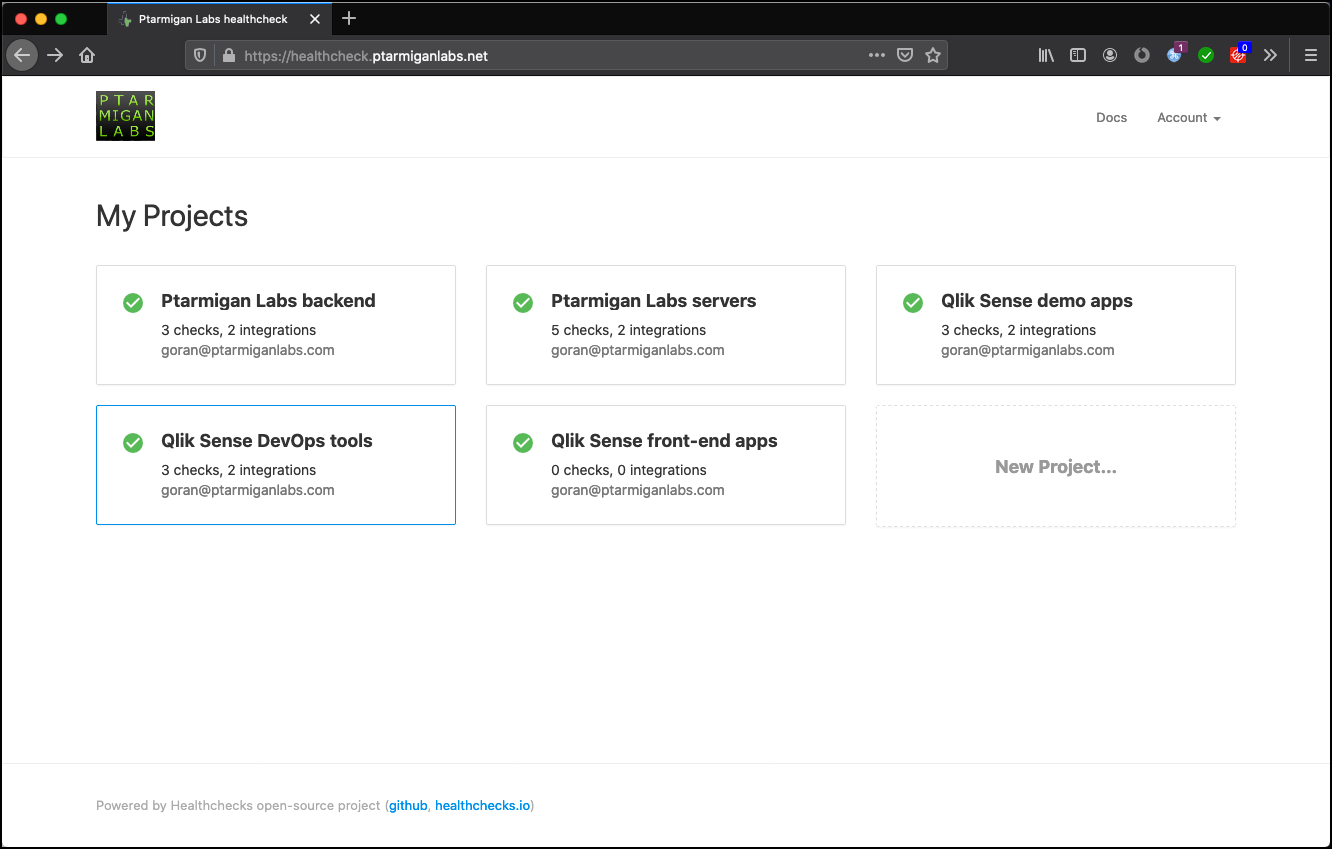
Task: Open page actions three-dot menu
Action: coord(877,55)
